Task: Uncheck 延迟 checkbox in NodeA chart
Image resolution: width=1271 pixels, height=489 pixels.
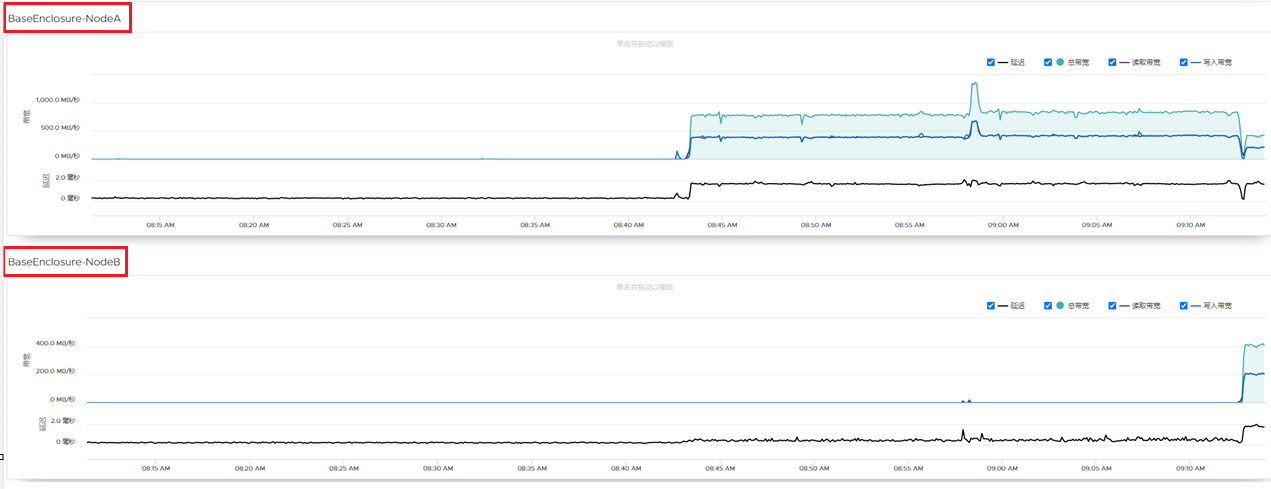Action: (x=991, y=62)
